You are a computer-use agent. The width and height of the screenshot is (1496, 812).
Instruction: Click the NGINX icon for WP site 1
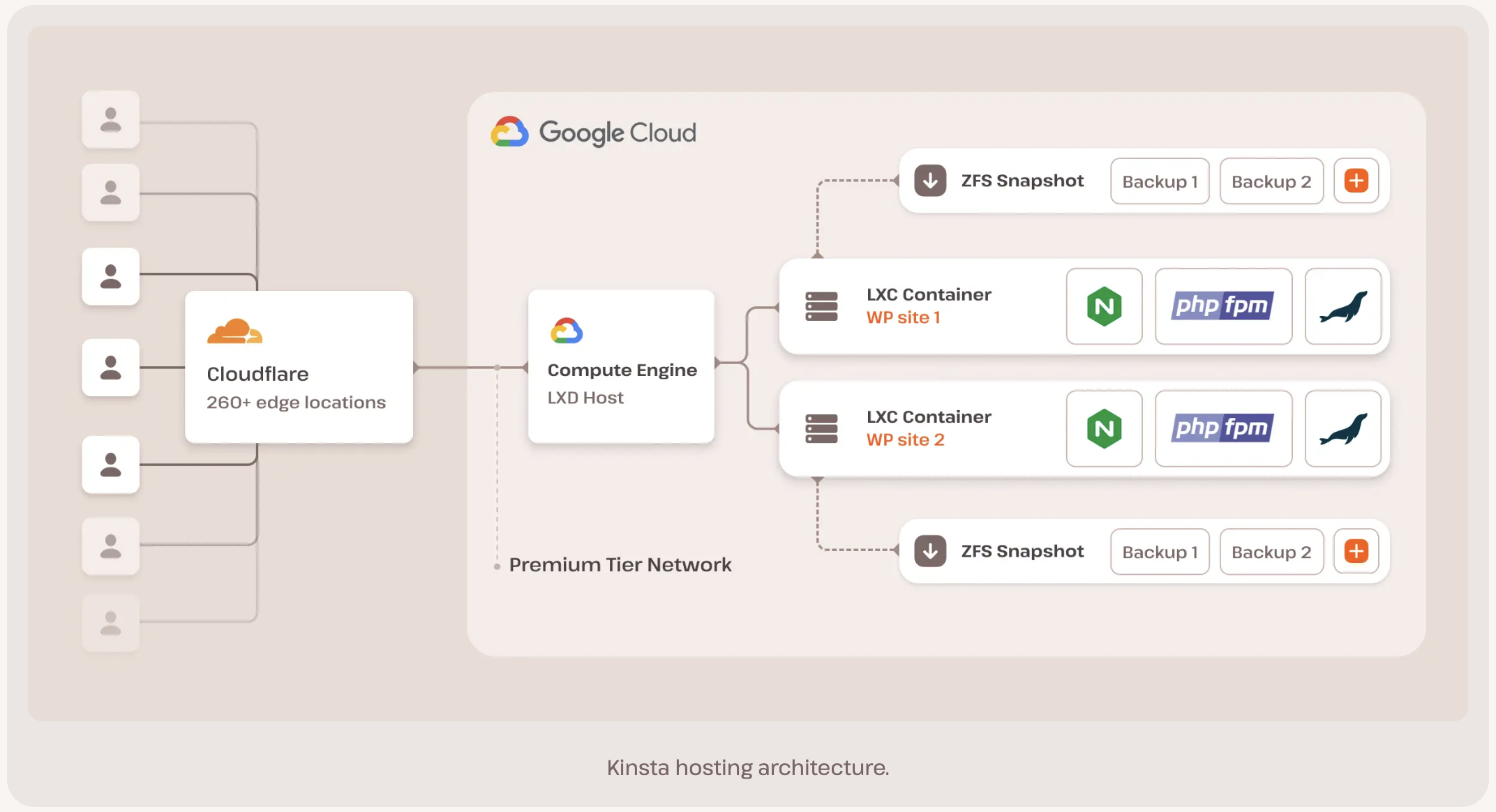[x=1104, y=306]
